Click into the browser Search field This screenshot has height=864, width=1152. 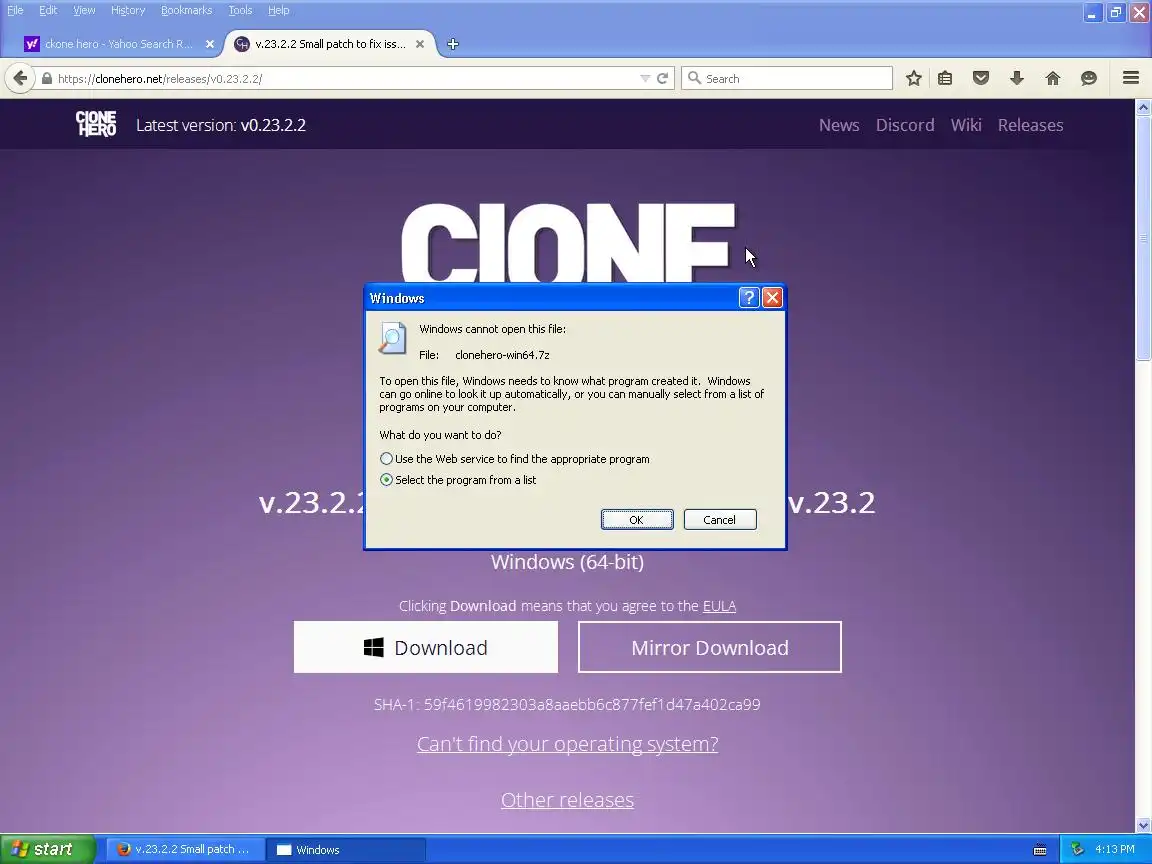787,79
